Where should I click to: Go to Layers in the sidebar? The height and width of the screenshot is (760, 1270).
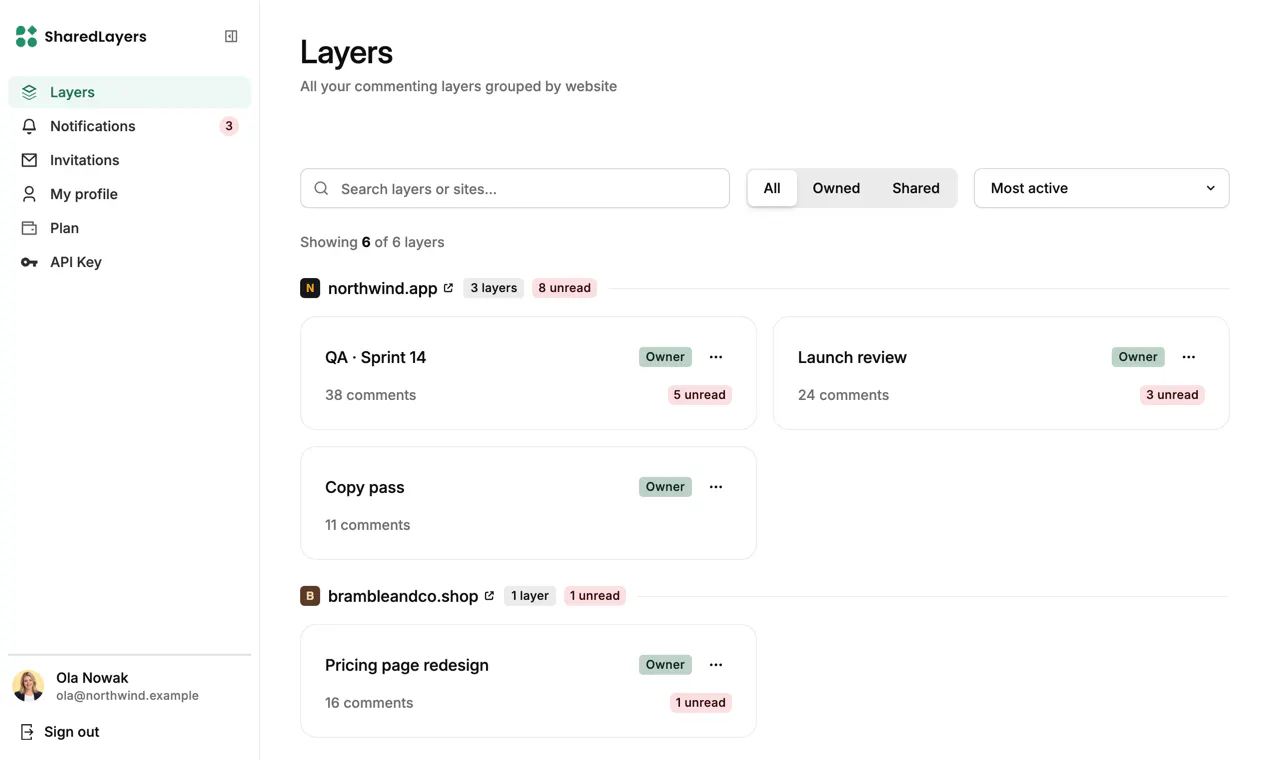point(130,92)
